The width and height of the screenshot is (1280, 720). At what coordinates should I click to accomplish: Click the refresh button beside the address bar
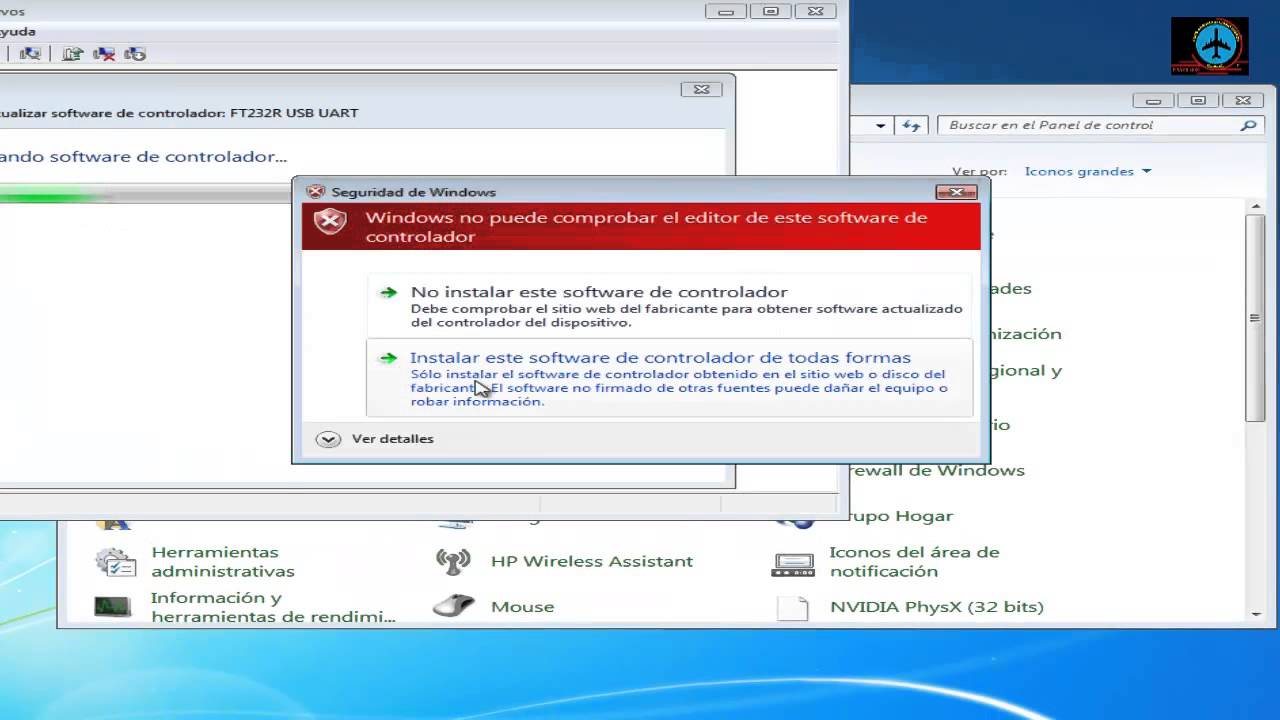tap(911, 125)
